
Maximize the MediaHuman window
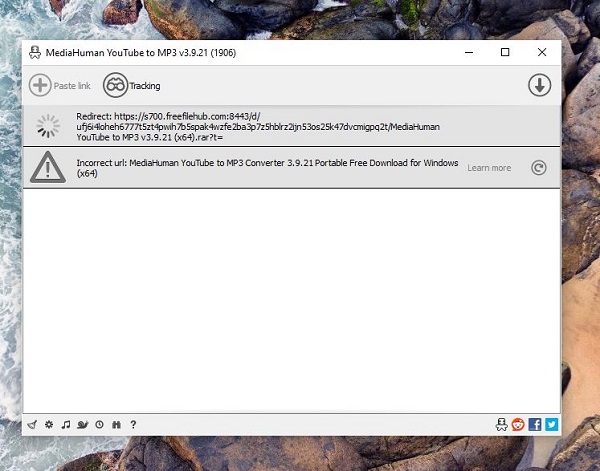pos(505,52)
